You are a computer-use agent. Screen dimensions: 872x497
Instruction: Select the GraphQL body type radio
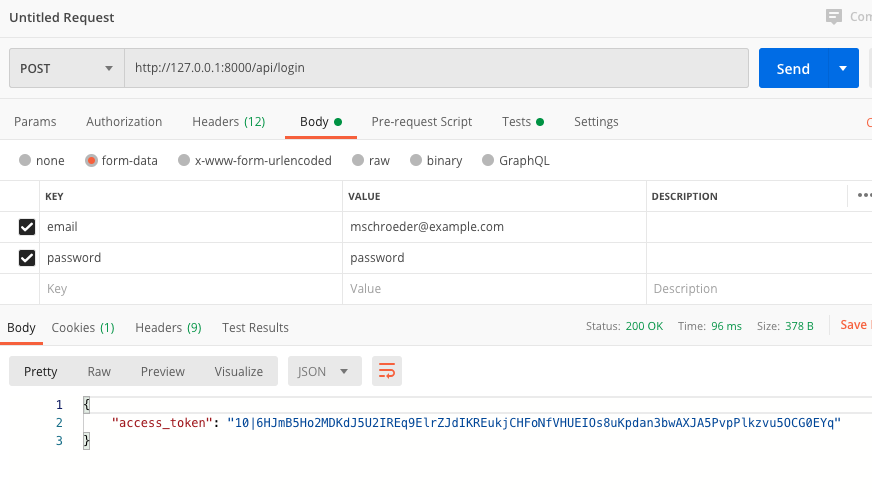click(488, 160)
